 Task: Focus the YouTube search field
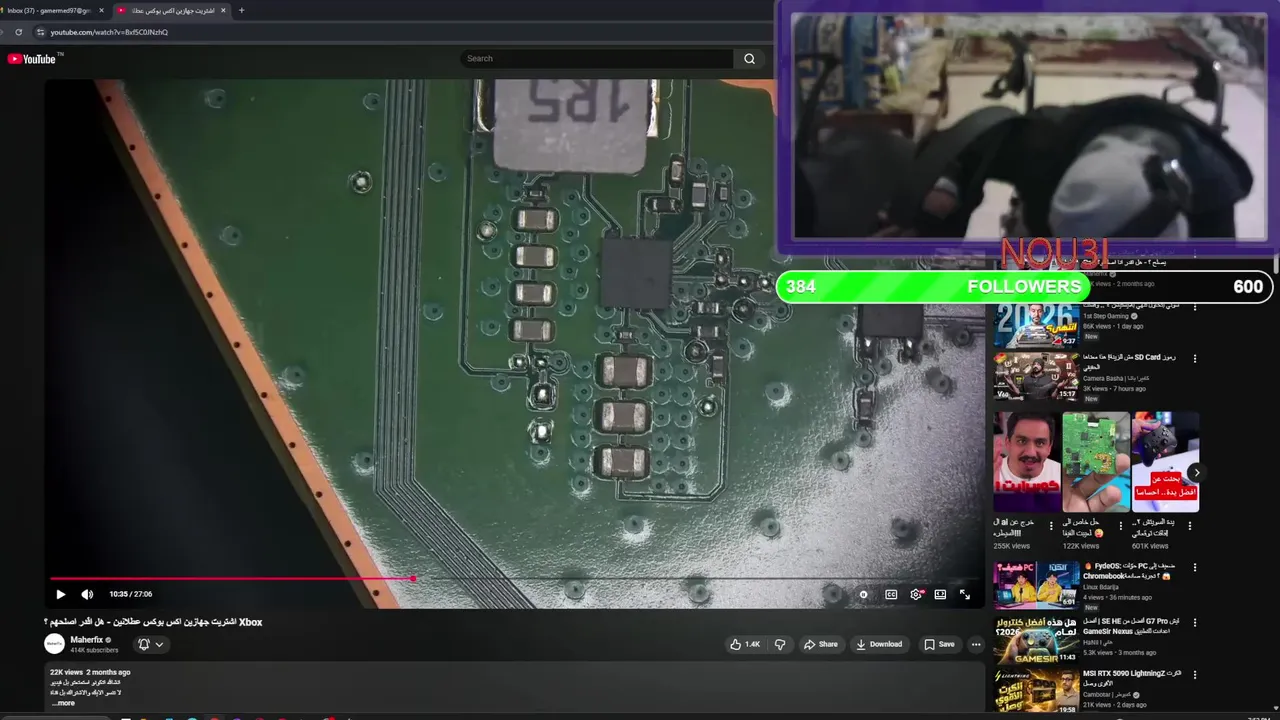[x=597, y=58]
